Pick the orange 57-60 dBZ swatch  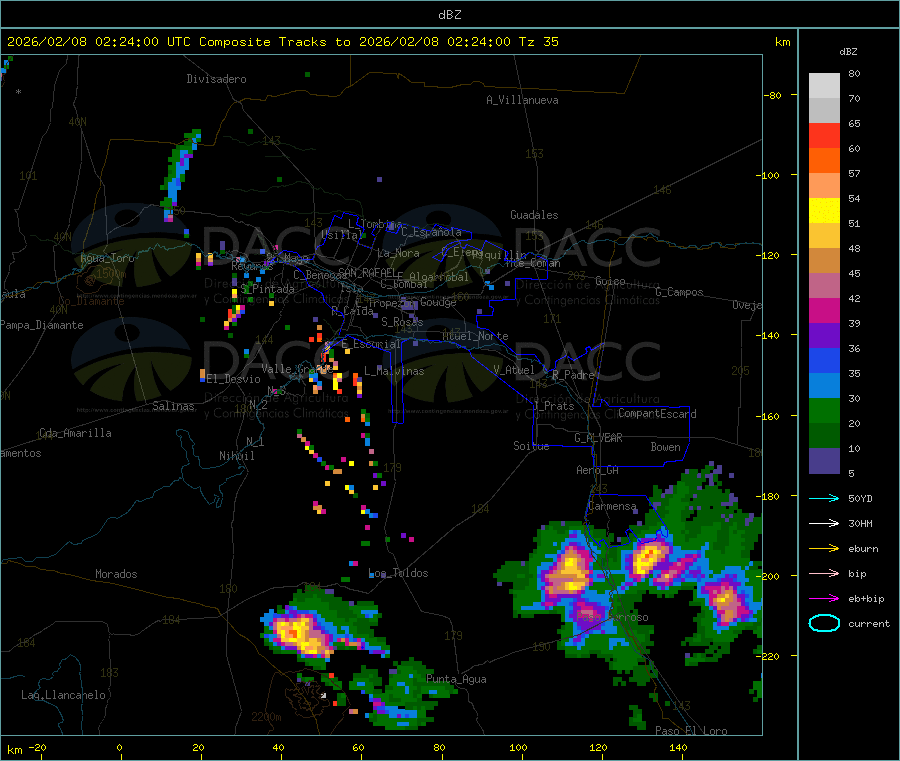point(824,161)
